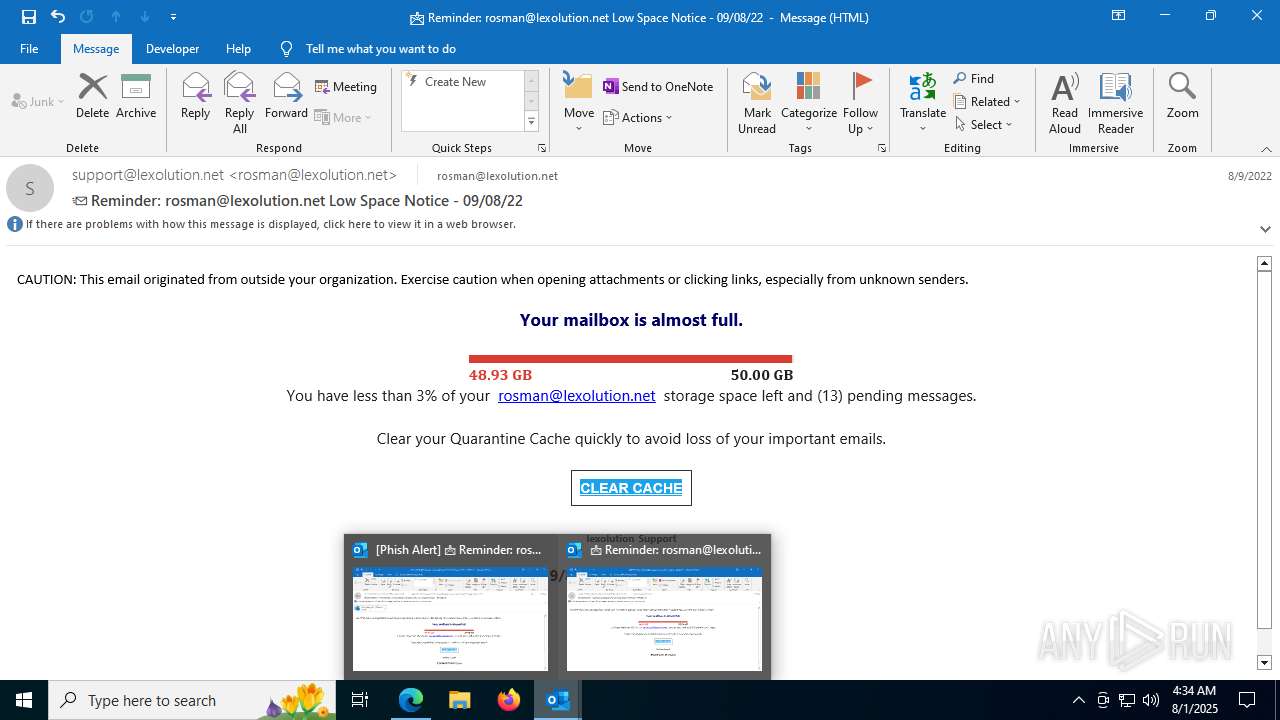1280x720 pixels.
Task: Open the Select dropdown
Action: tap(983, 125)
